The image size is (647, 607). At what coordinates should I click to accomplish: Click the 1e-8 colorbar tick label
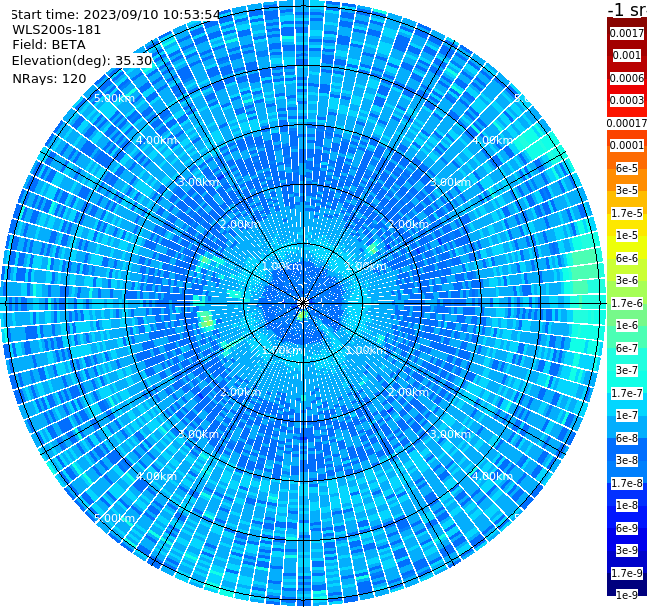click(x=627, y=505)
